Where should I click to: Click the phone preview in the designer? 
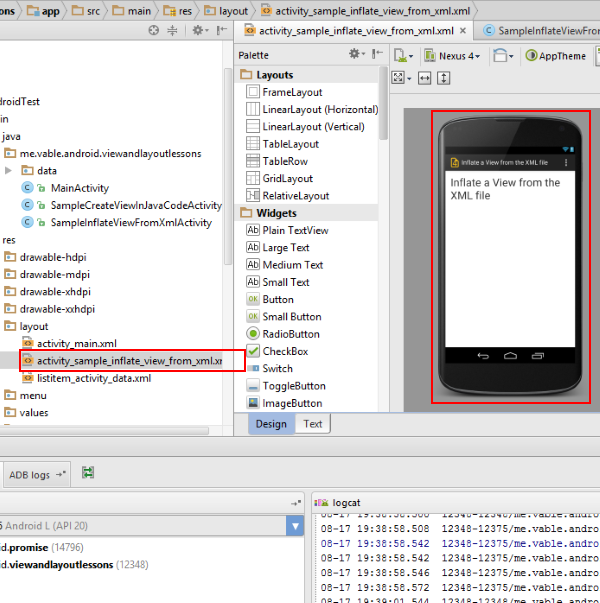coord(510,257)
